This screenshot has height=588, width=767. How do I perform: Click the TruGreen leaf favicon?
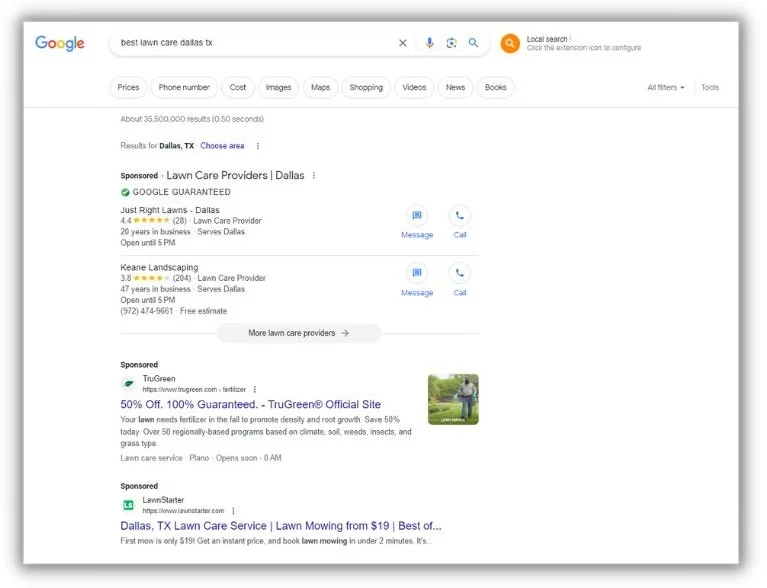[129, 384]
